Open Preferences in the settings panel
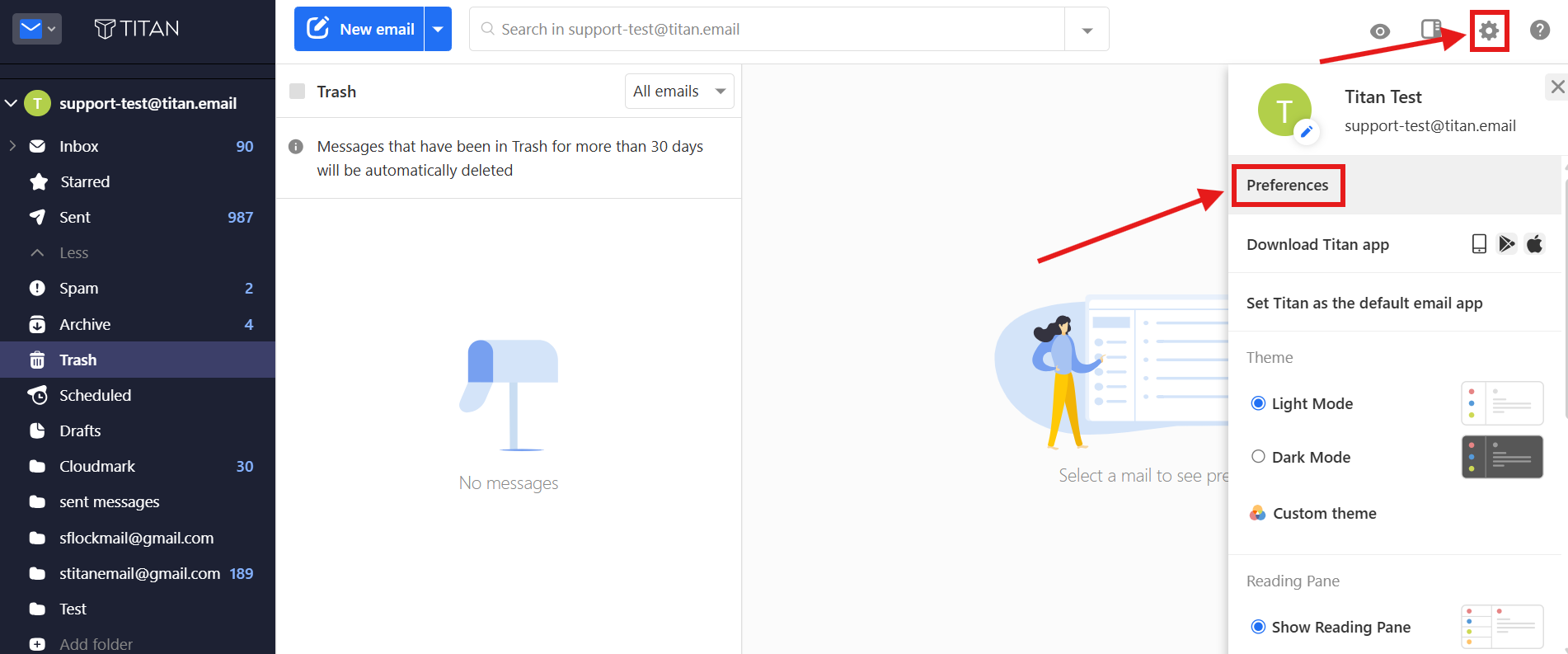This screenshot has width=1568, height=654. point(1288,186)
